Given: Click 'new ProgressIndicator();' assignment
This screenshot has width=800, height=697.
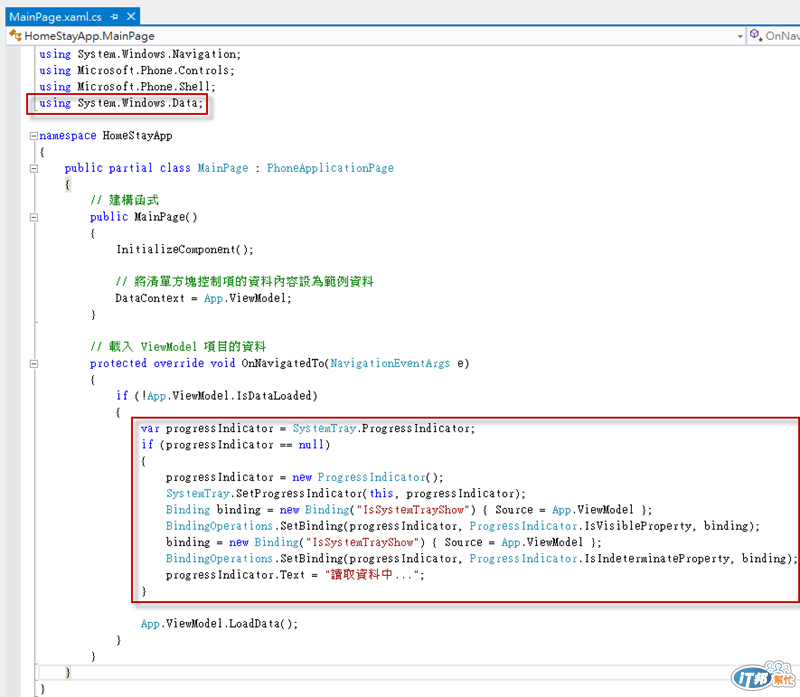Looking at the screenshot, I should [x=368, y=478].
